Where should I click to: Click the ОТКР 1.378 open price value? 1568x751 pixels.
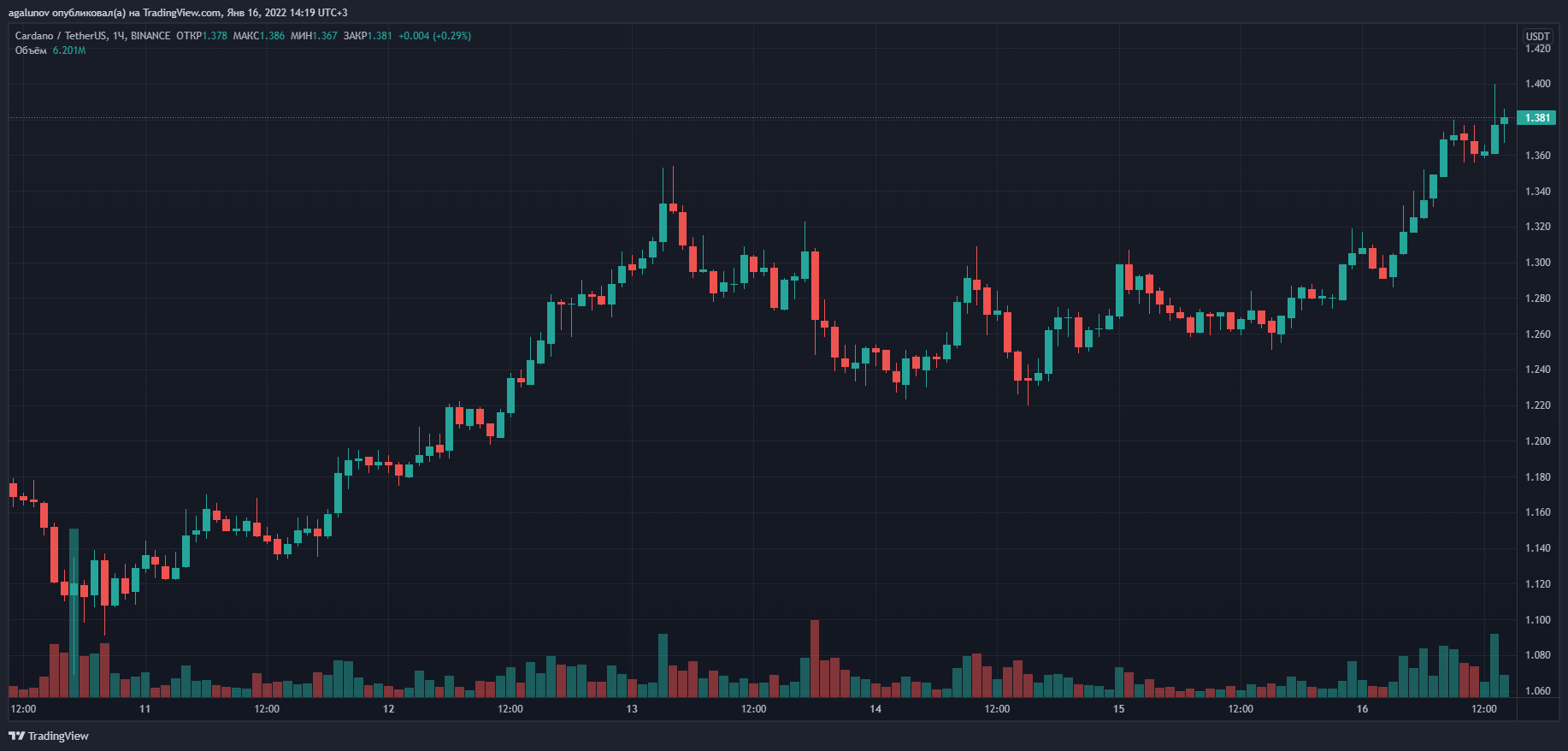click(202, 36)
